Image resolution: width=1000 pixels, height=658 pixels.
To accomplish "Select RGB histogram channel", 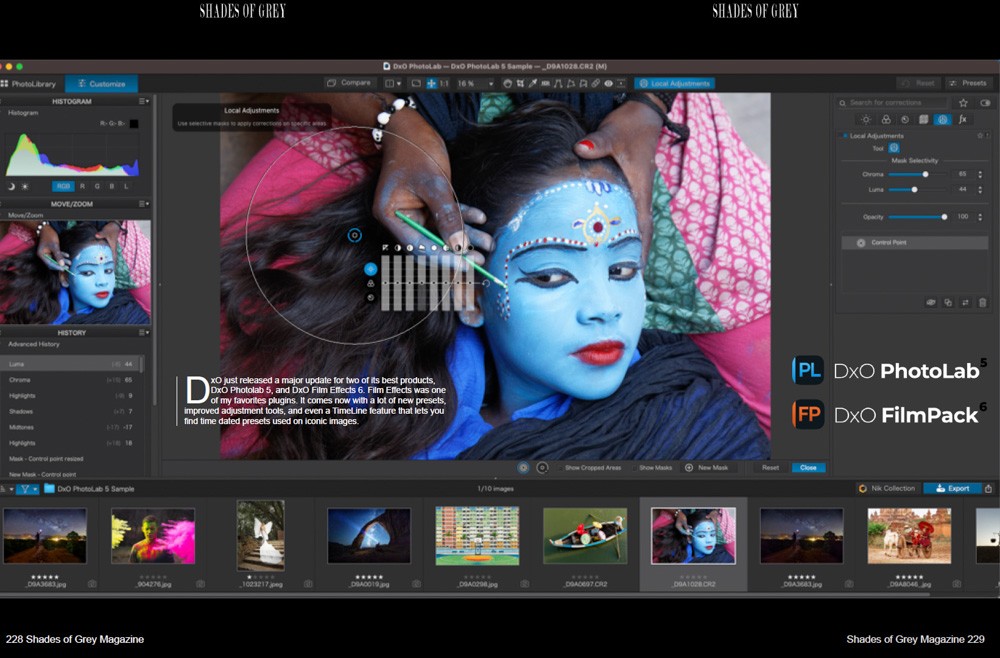I will pos(62,186).
